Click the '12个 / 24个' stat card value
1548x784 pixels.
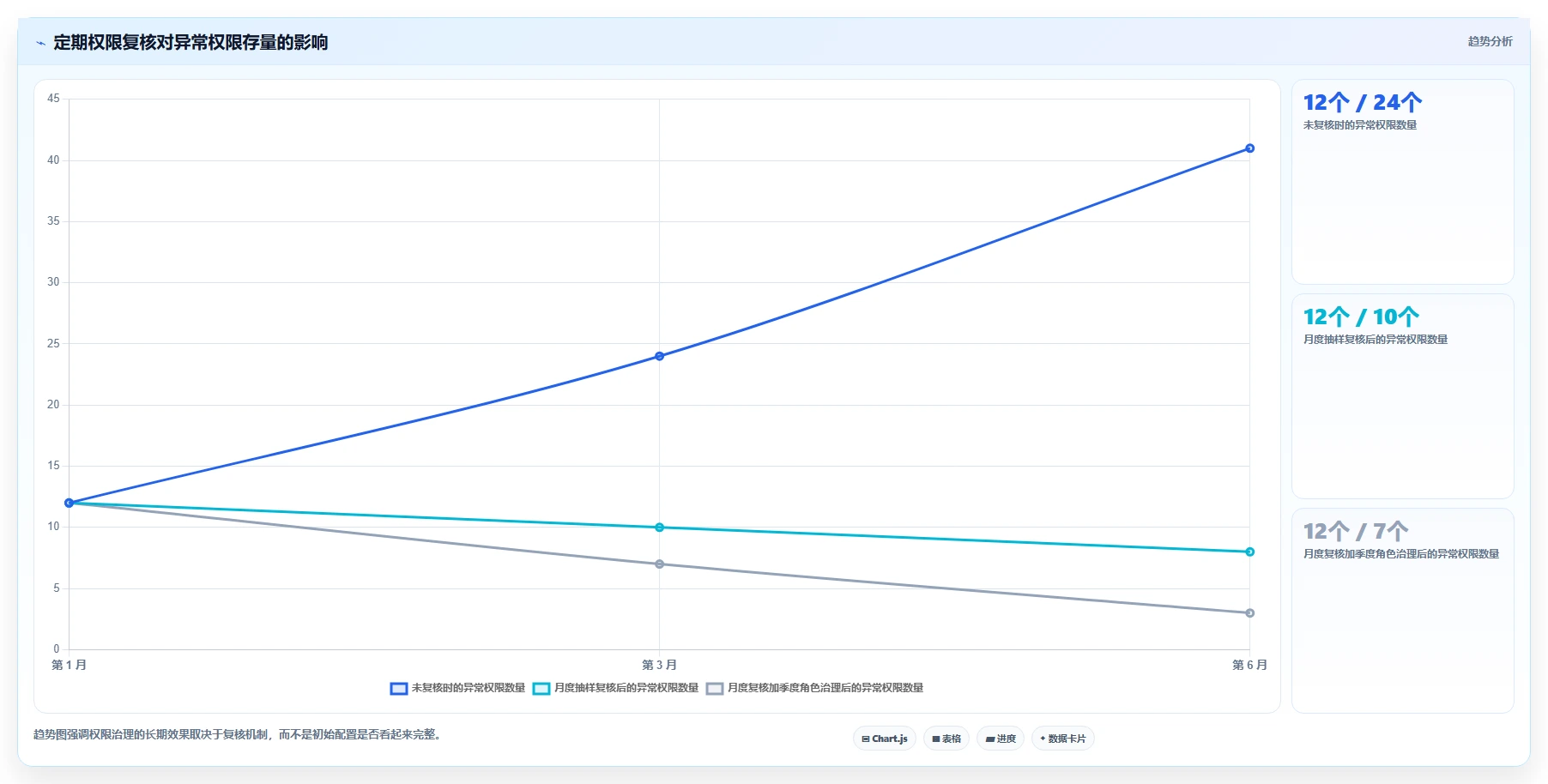point(1363,103)
